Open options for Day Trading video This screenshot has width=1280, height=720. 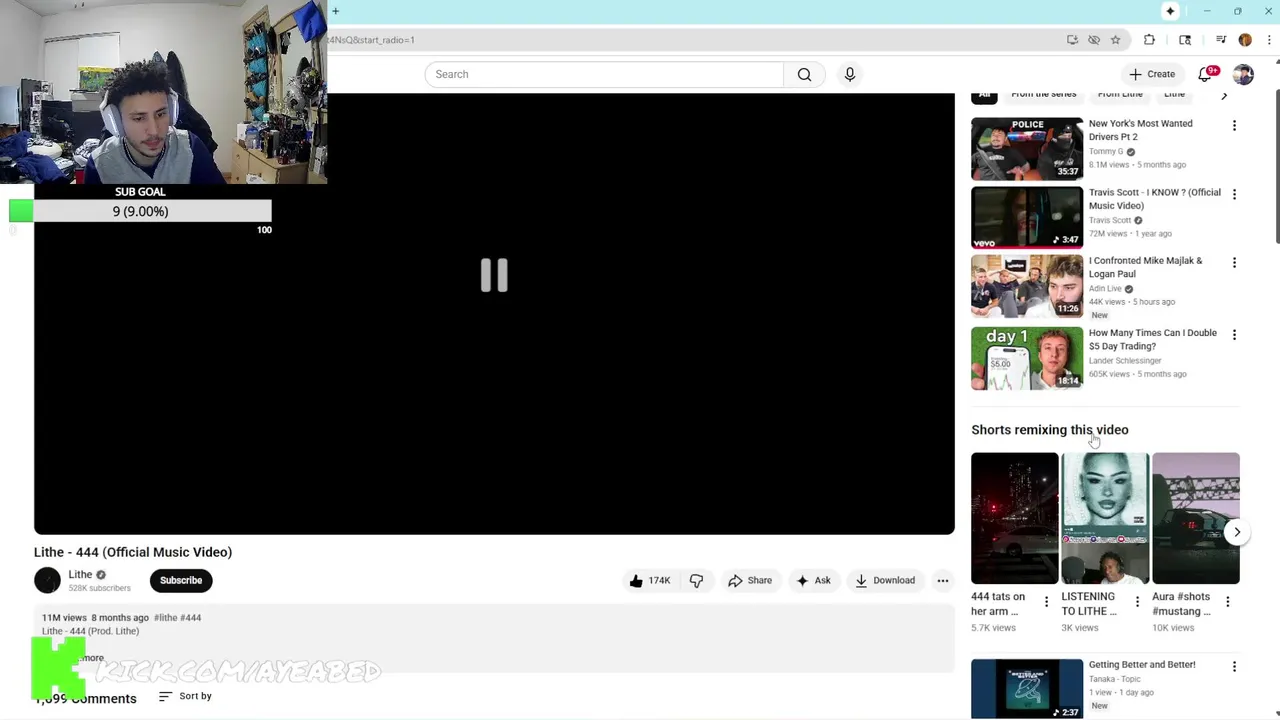click(1234, 335)
